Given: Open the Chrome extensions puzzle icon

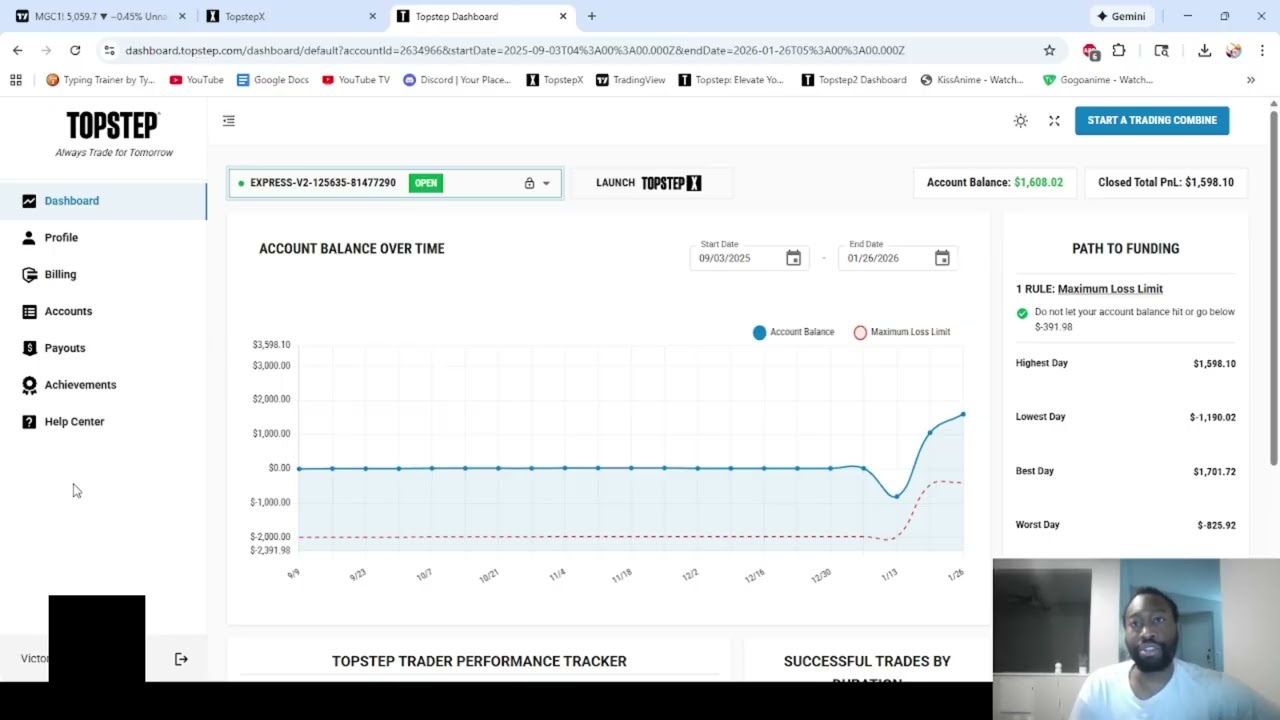Looking at the screenshot, I should point(1119,50).
